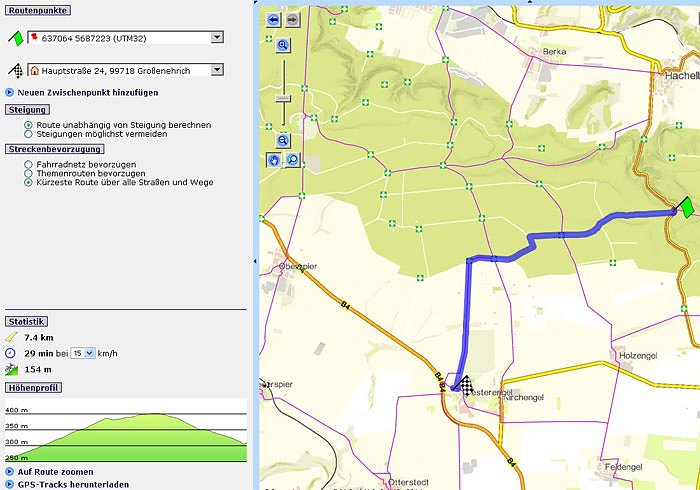Open the Hauptstraße 24 destination dropdown
Viewport: 700px width, 490px height.
[217, 70]
